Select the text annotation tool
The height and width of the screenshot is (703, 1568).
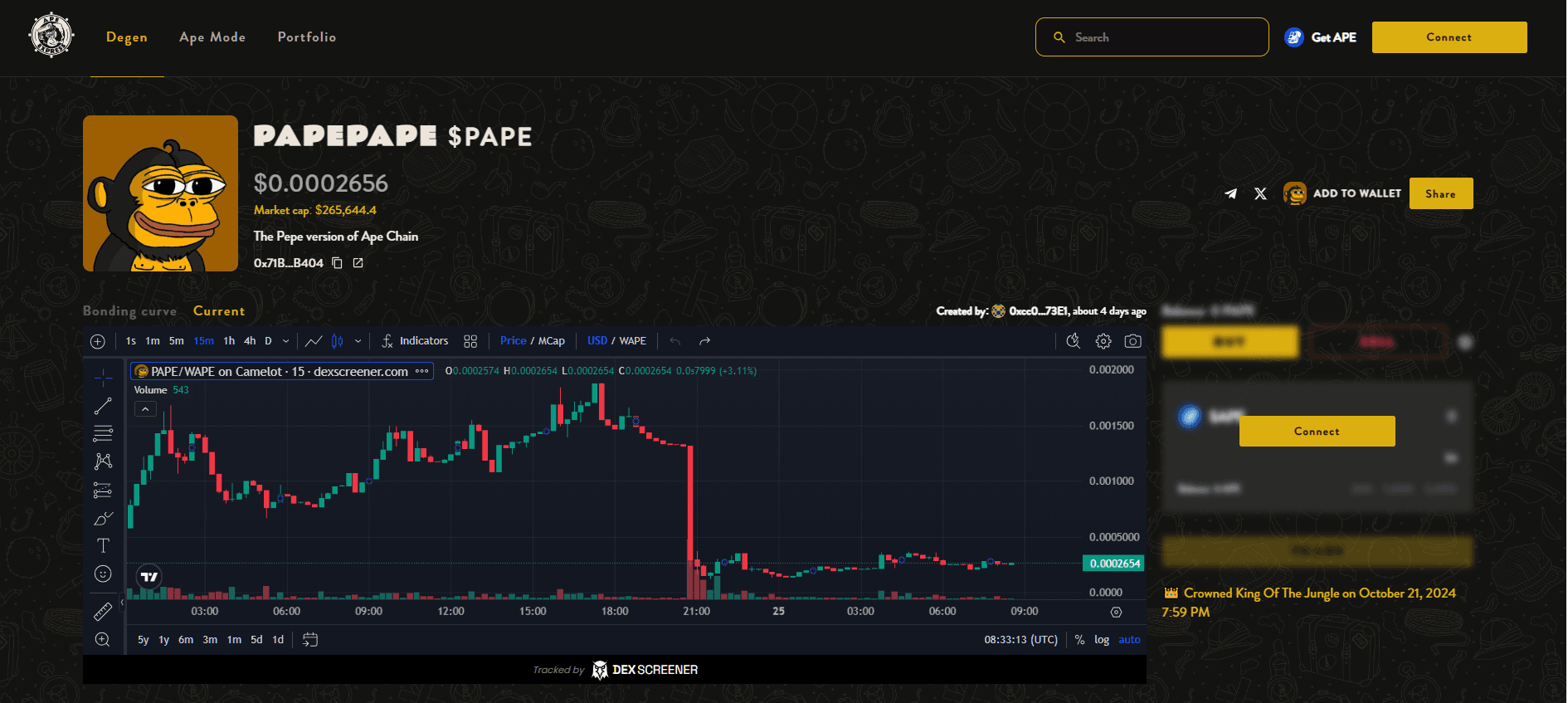coord(103,545)
